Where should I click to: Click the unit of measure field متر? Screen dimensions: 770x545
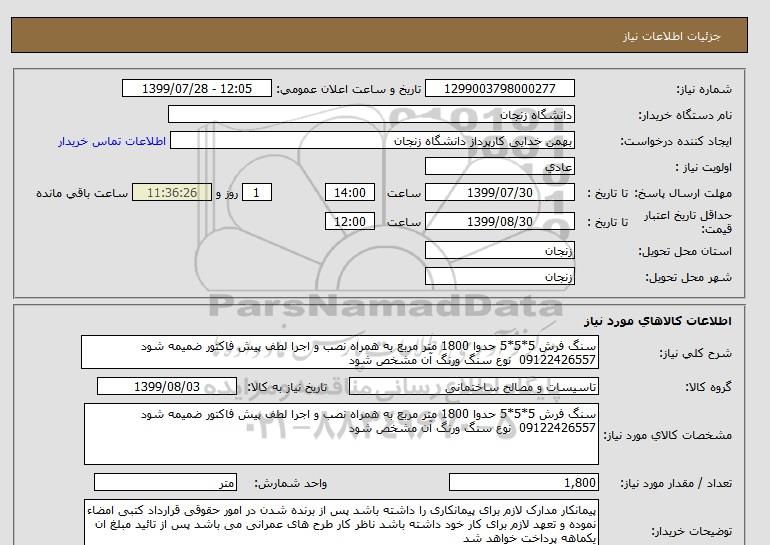[x=165, y=483]
